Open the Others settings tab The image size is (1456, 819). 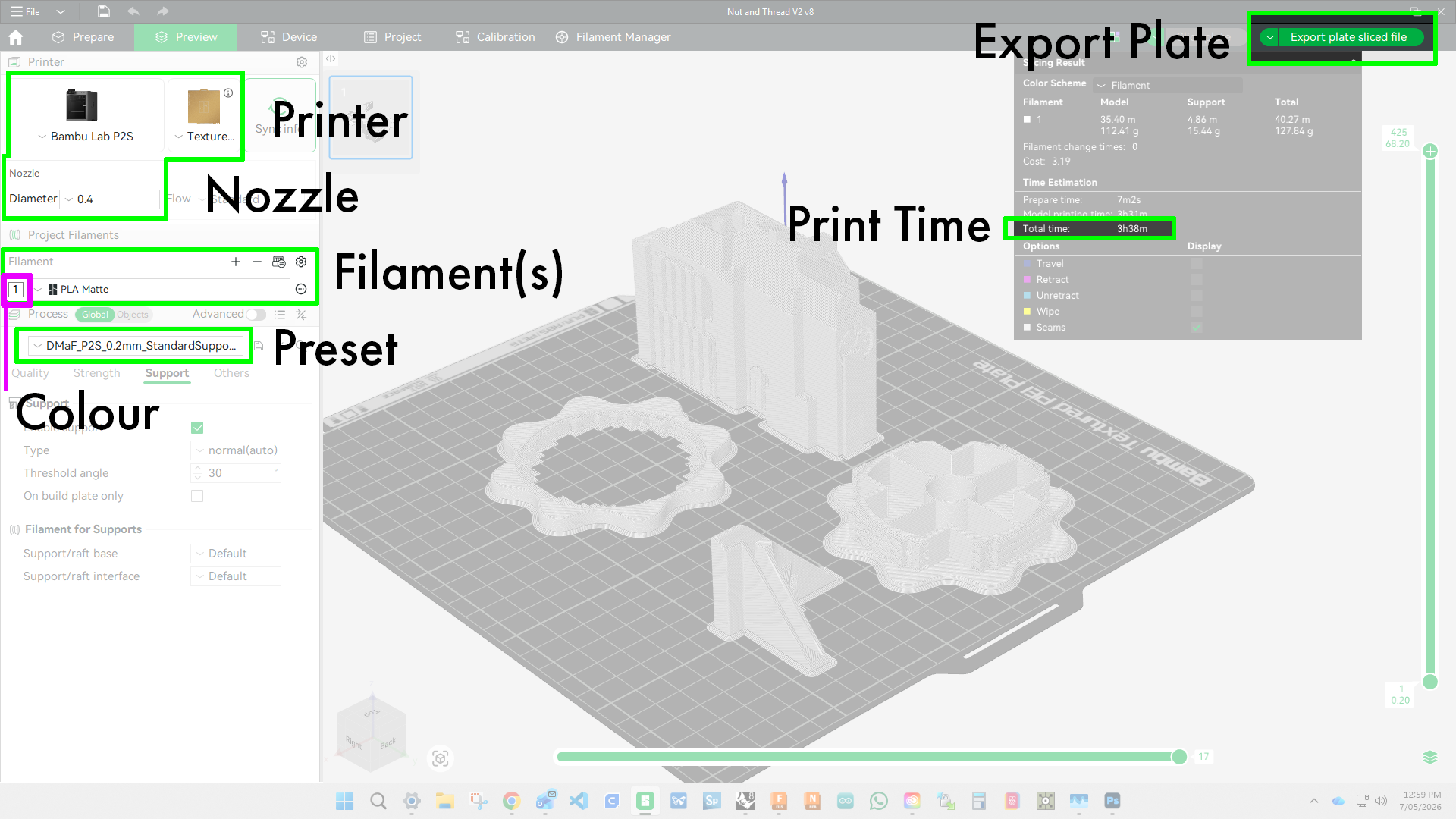(x=231, y=373)
